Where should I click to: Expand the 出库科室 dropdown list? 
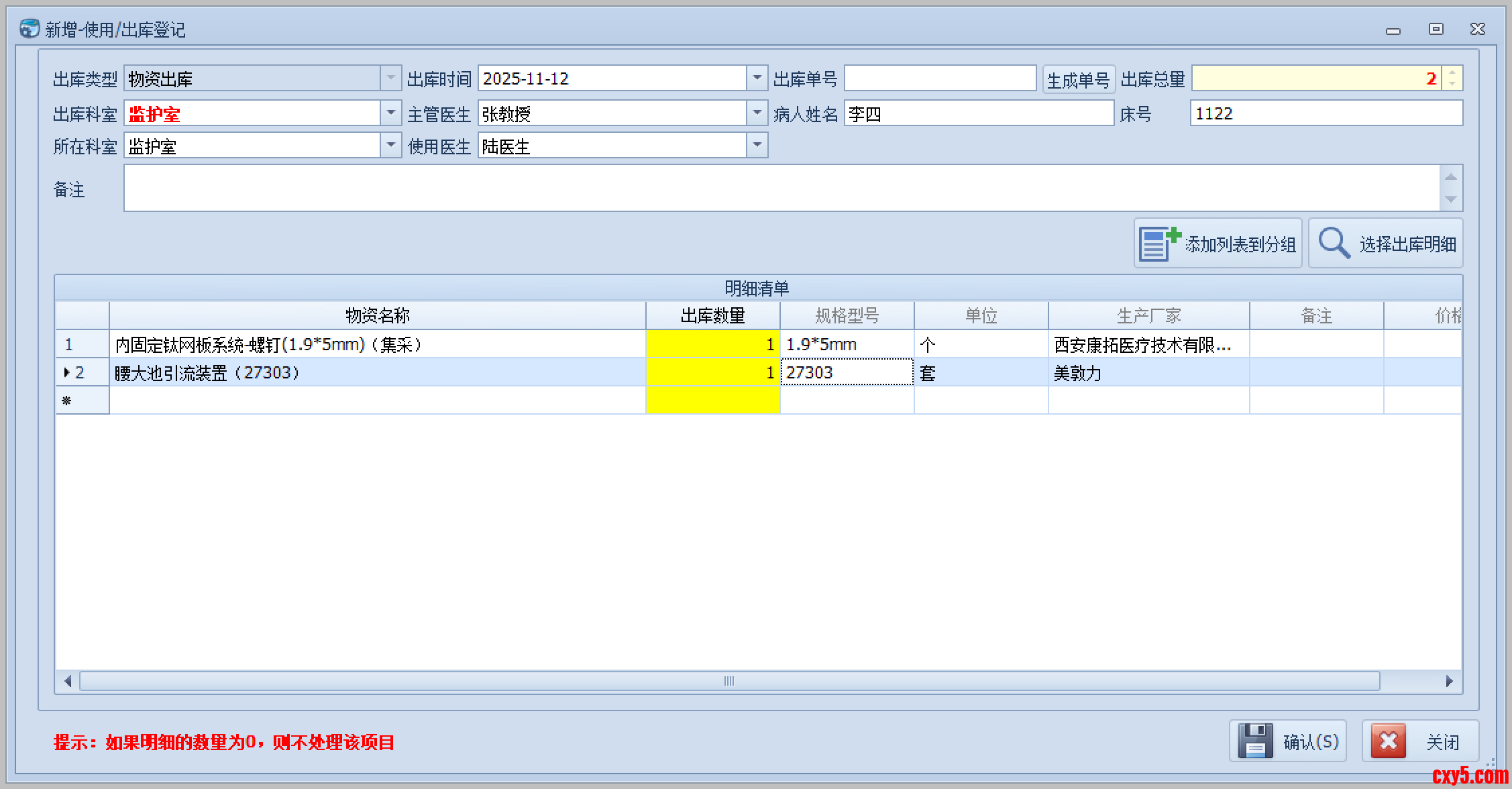pyautogui.click(x=390, y=113)
